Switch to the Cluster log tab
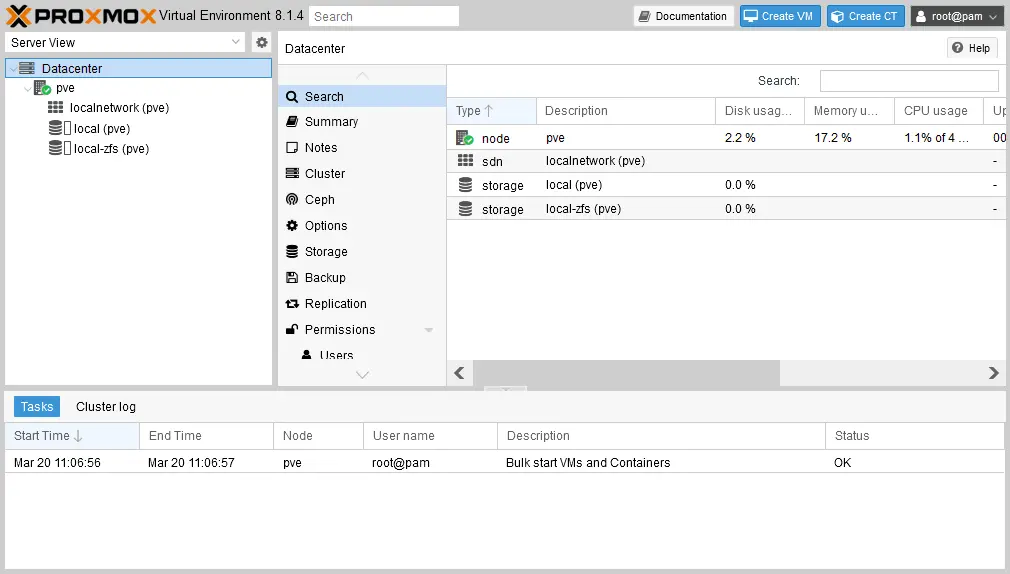1010x574 pixels. coord(106,407)
